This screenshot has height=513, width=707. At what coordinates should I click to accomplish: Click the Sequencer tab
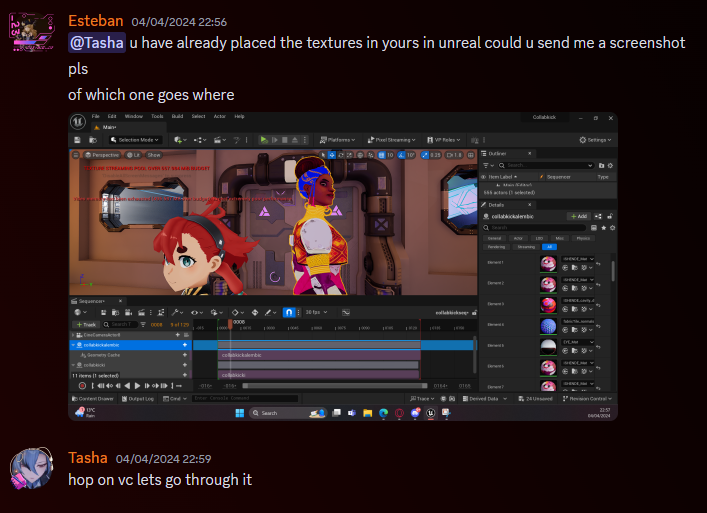pos(96,301)
